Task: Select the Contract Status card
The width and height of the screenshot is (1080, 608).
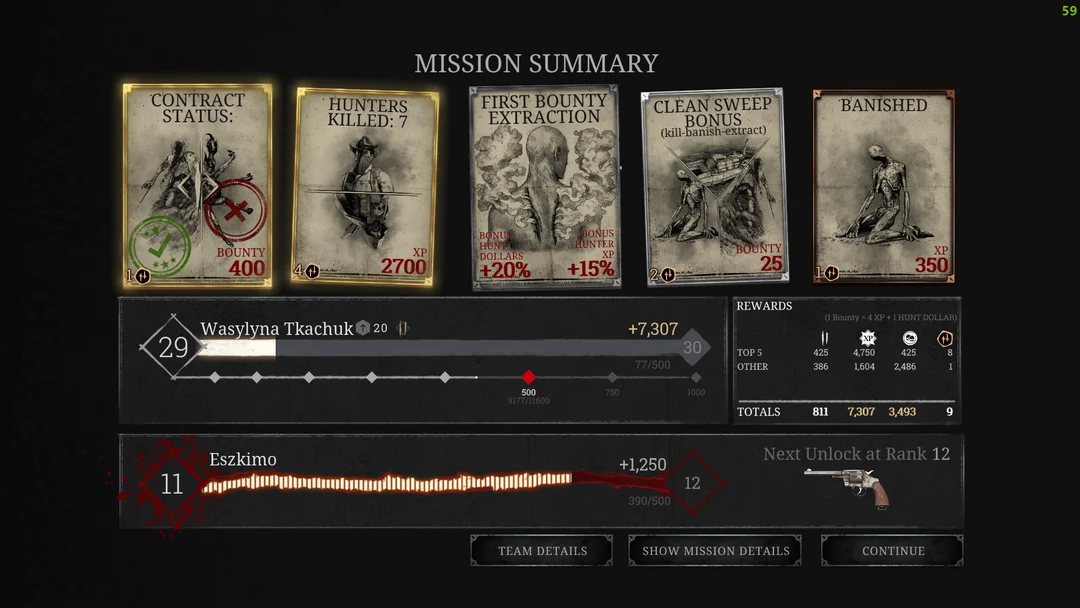Action: click(197, 185)
